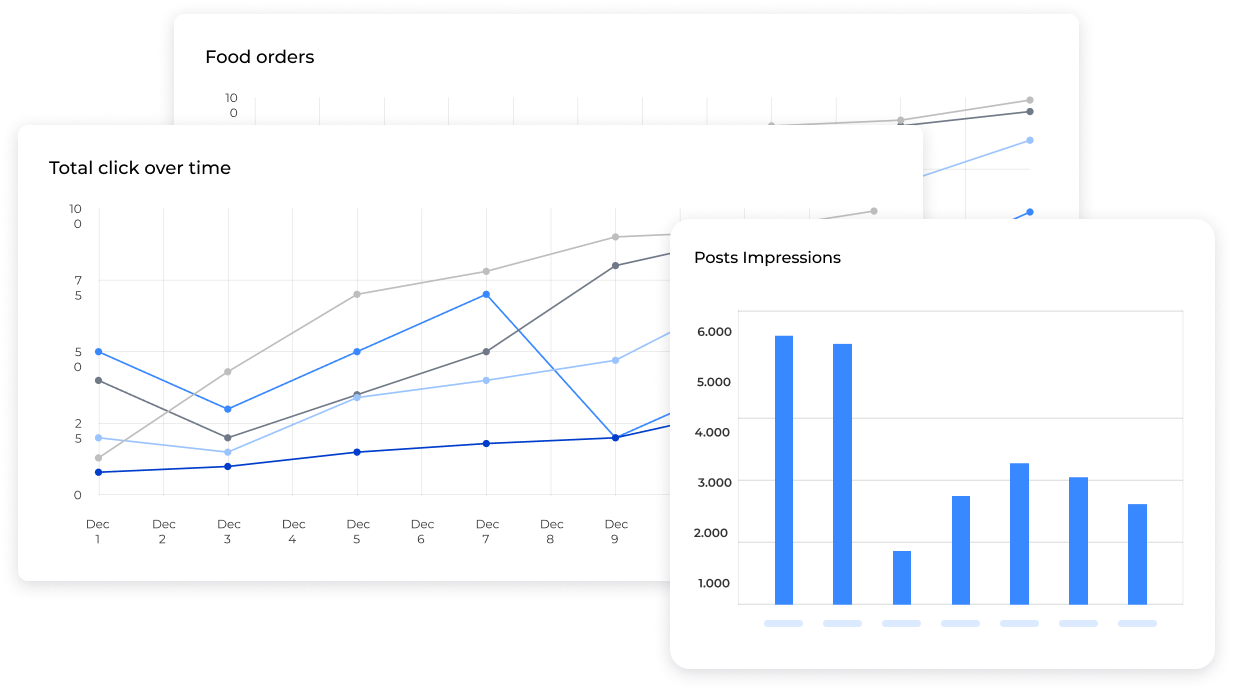This screenshot has width=1233, height=691.
Task: Click the light blue line's point at Dec 9
Action: [615, 360]
